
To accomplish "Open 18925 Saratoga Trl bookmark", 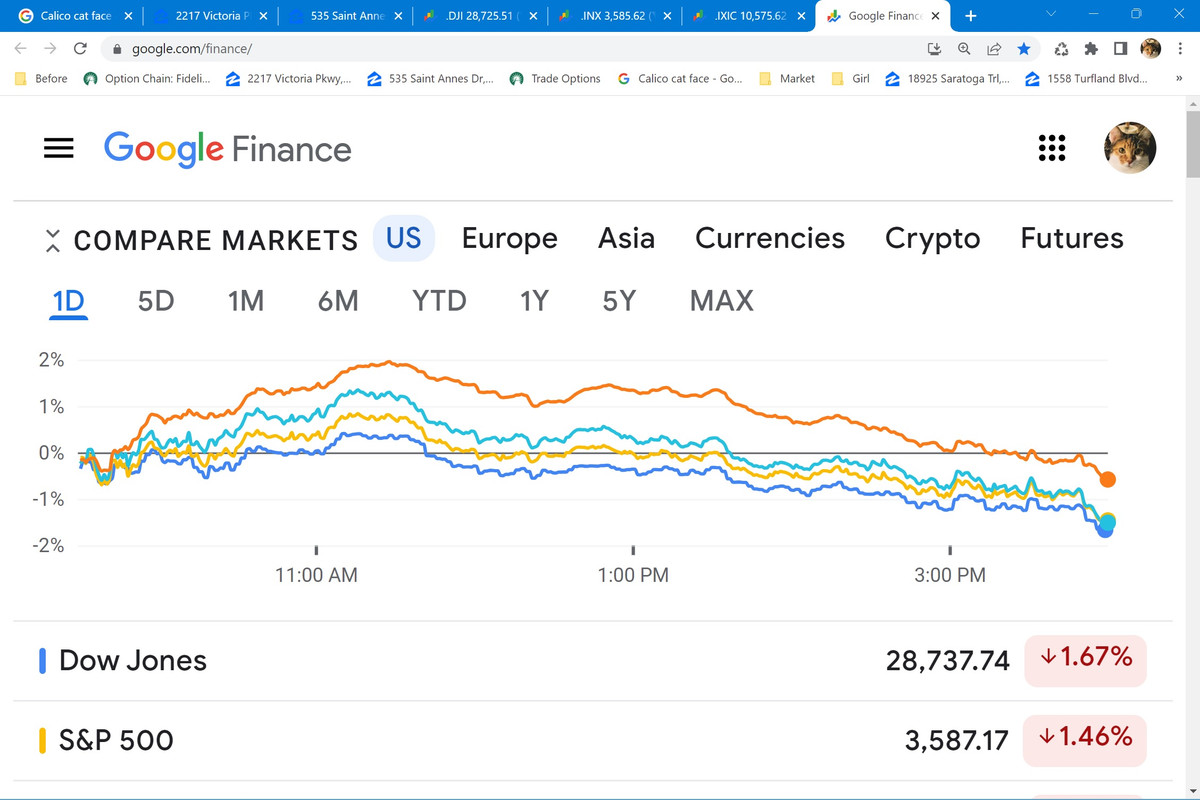I will [948, 78].
